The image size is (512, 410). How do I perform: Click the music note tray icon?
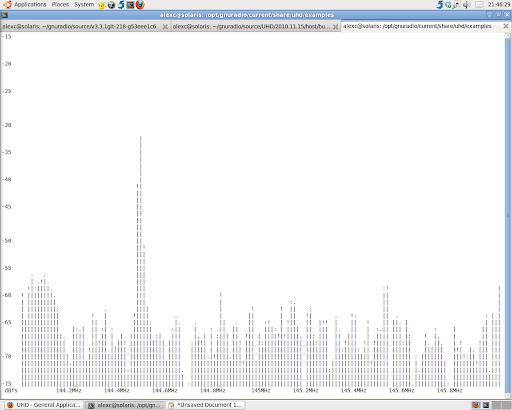tap(457, 5)
